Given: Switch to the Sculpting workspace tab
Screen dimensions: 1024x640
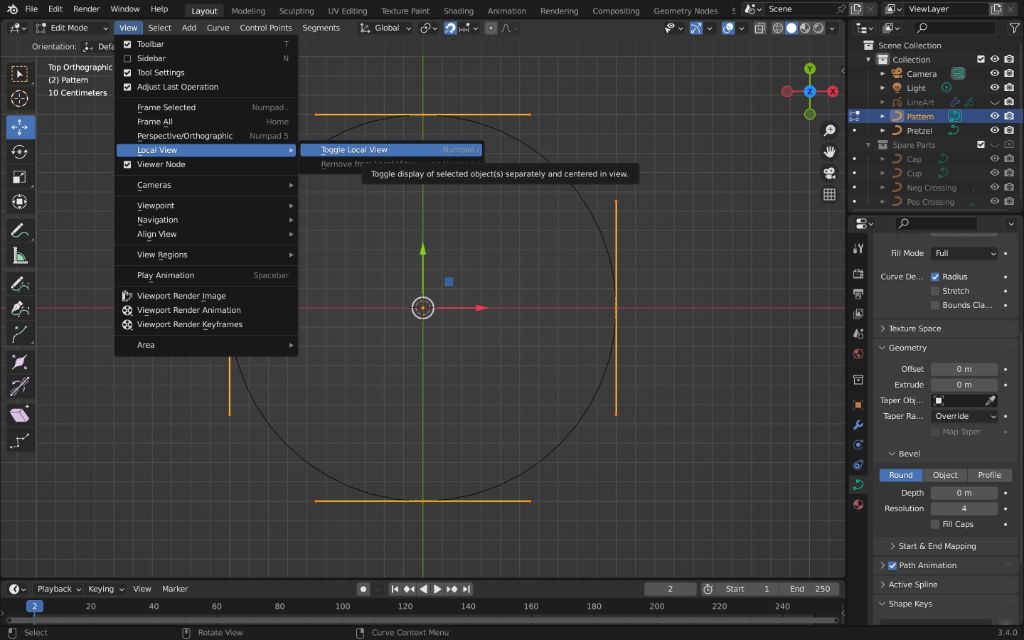Looking at the screenshot, I should tap(296, 11).
